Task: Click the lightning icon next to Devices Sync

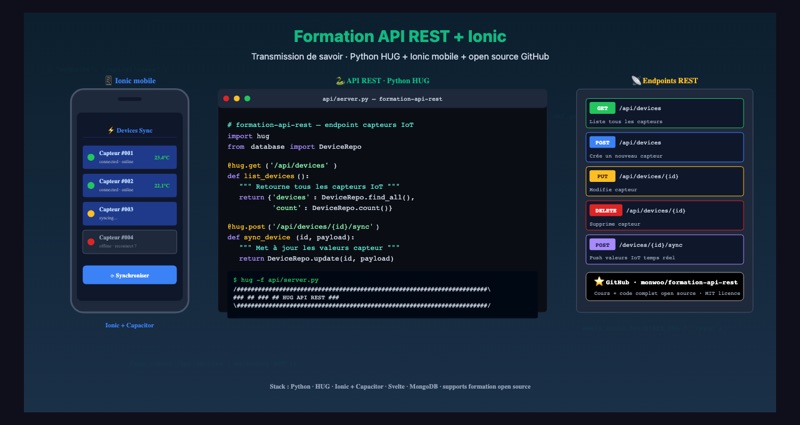Action: click(111, 131)
